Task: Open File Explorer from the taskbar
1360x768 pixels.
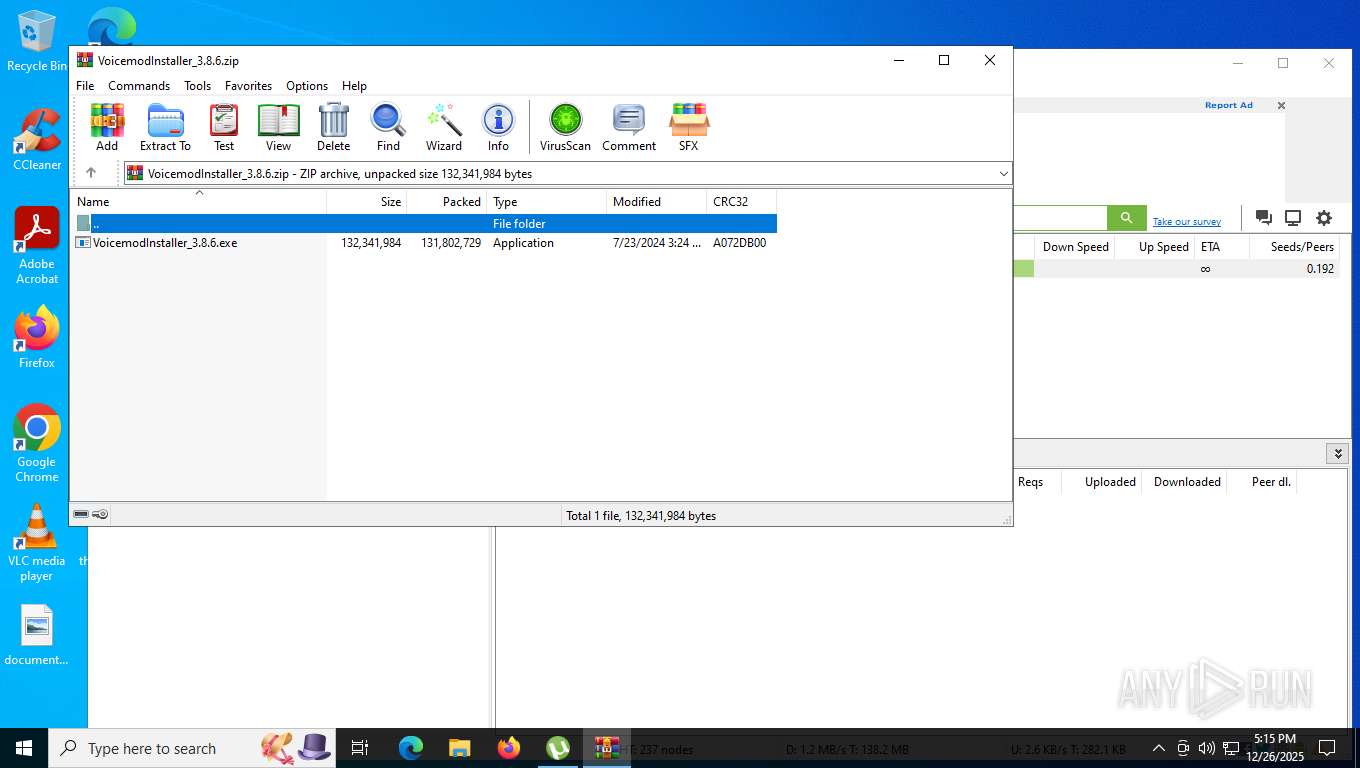Action: [459, 748]
